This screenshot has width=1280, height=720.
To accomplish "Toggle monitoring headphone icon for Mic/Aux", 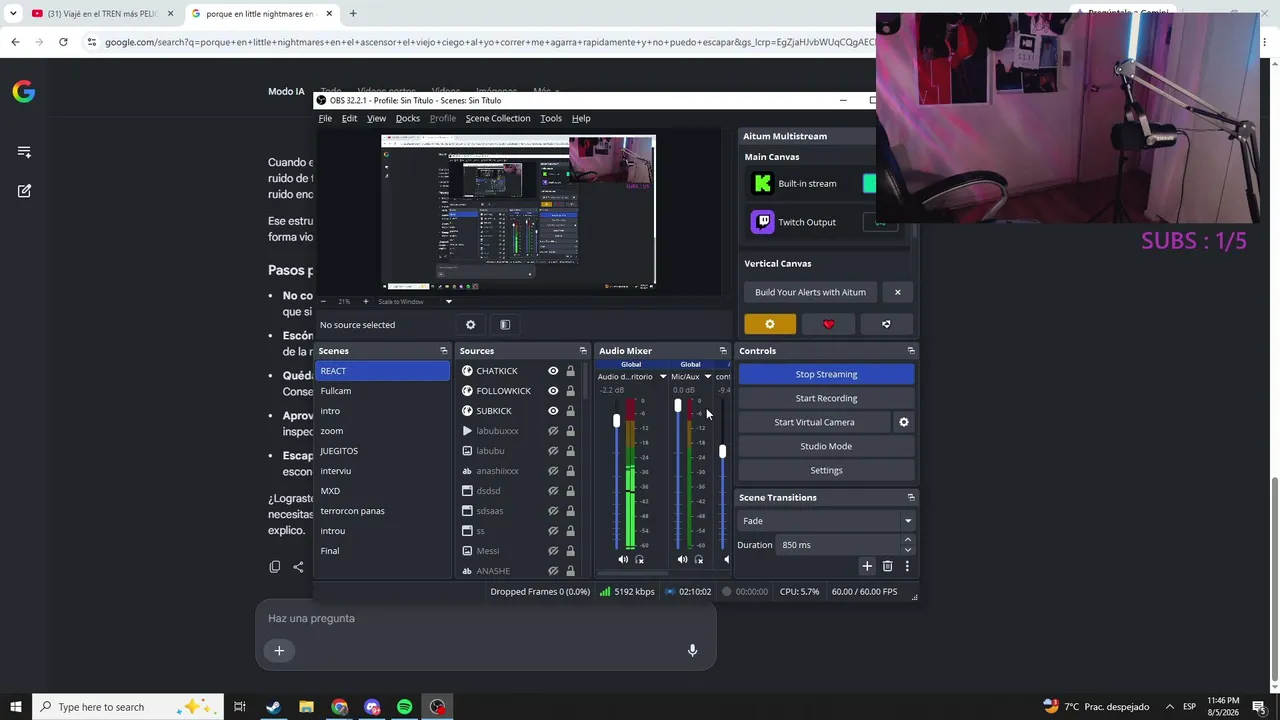I will 699,560.
